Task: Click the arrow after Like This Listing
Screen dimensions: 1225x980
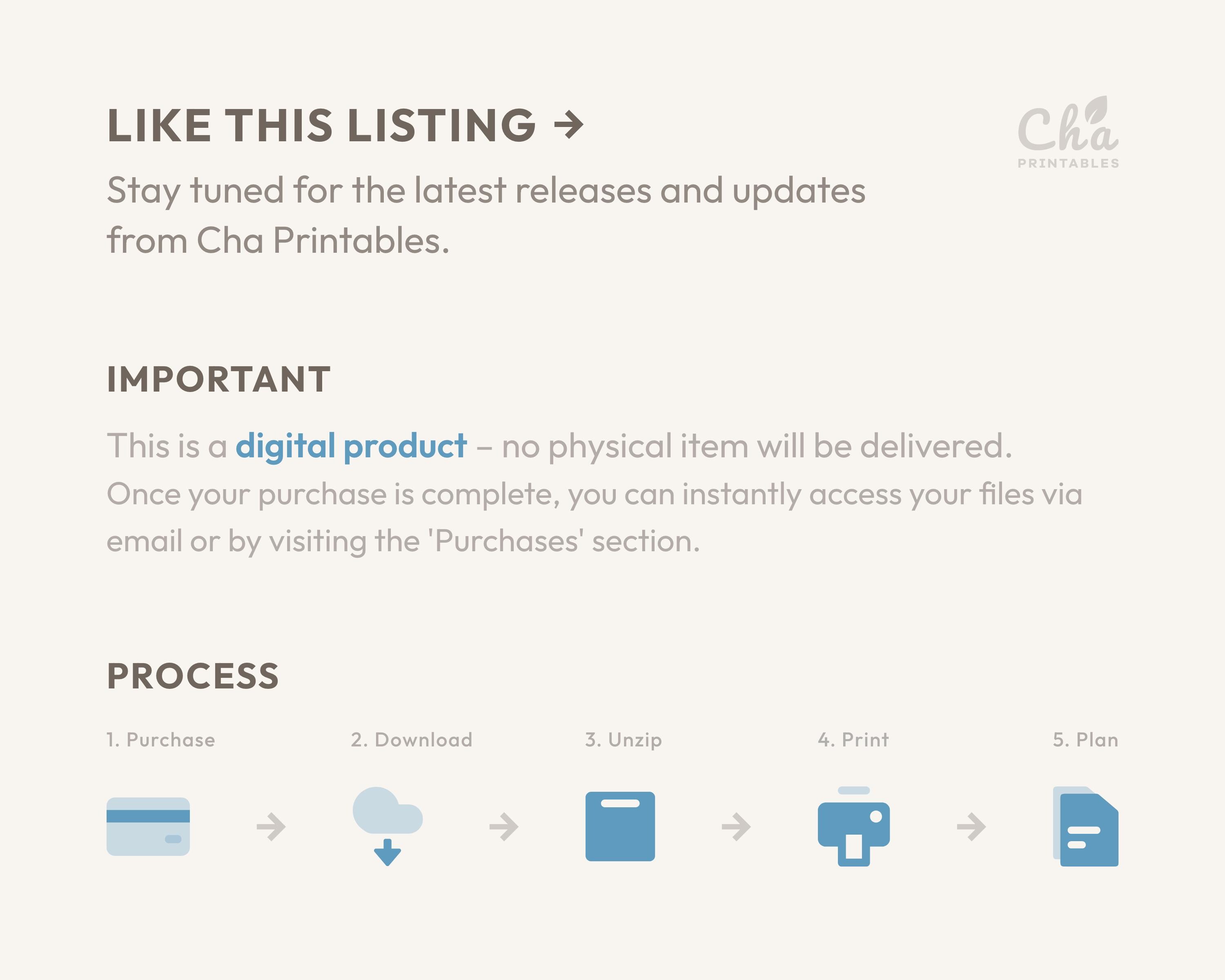Action: 569,125
